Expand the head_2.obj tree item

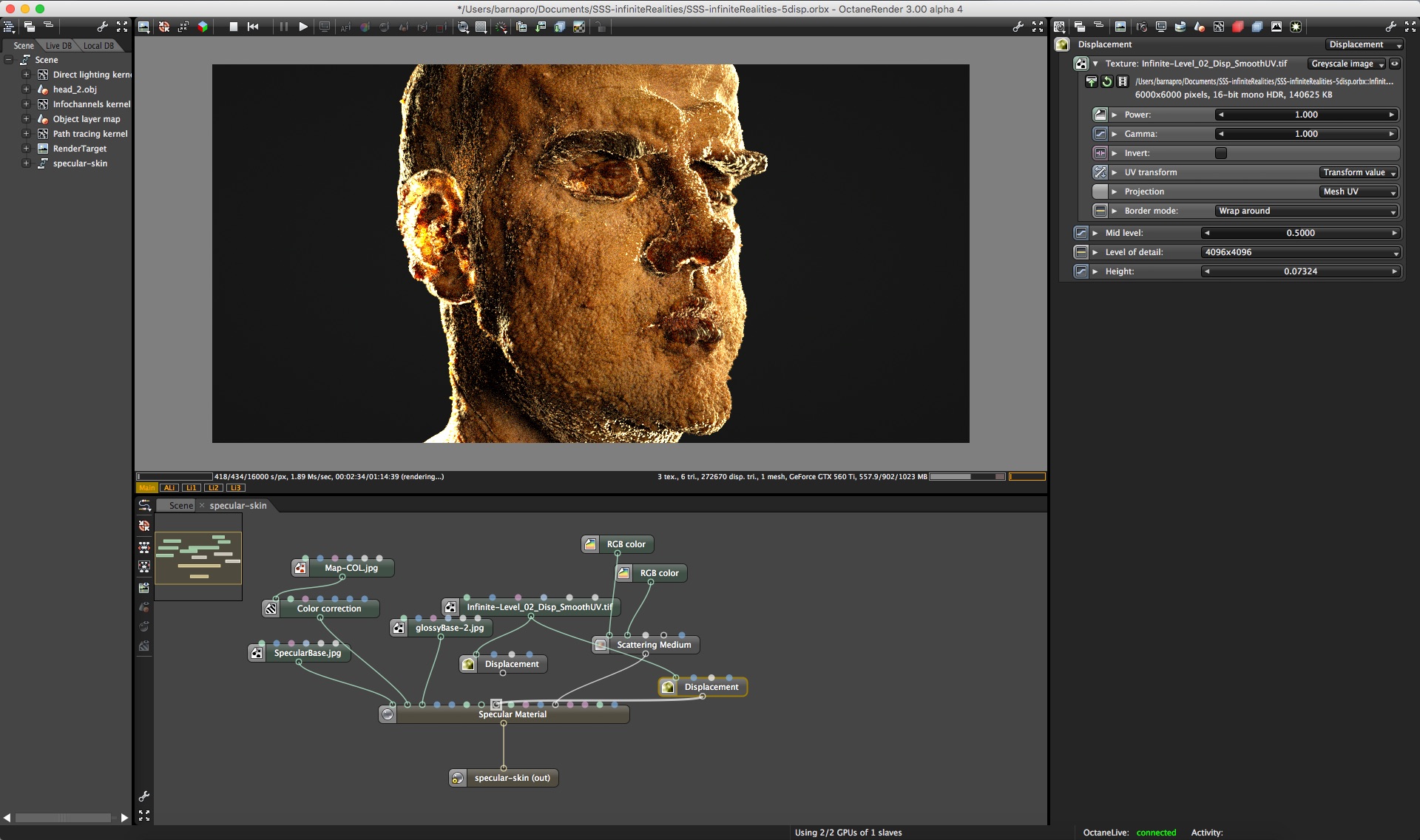[x=26, y=89]
